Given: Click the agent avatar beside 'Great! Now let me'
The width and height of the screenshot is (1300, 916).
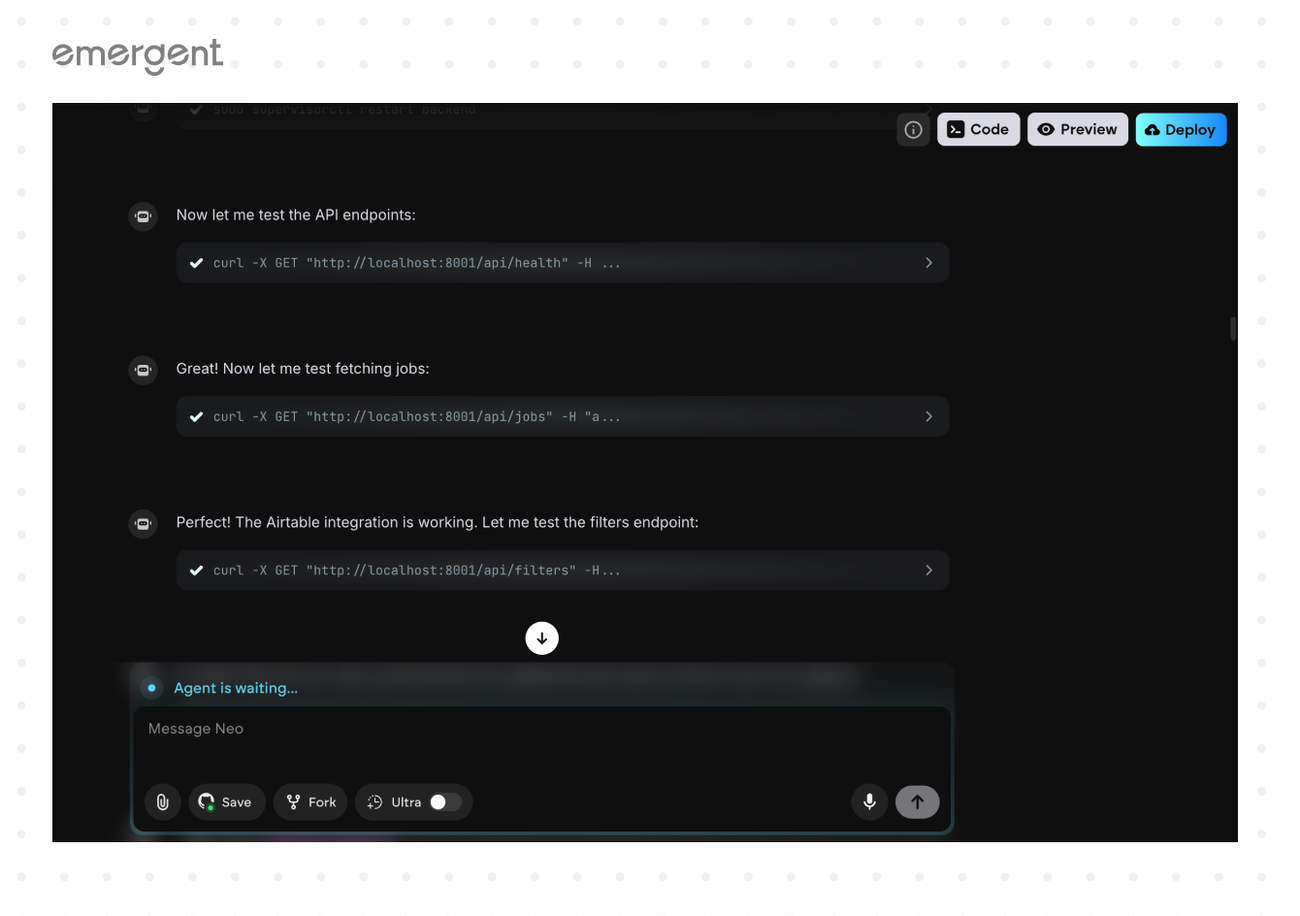Looking at the screenshot, I should click(143, 370).
